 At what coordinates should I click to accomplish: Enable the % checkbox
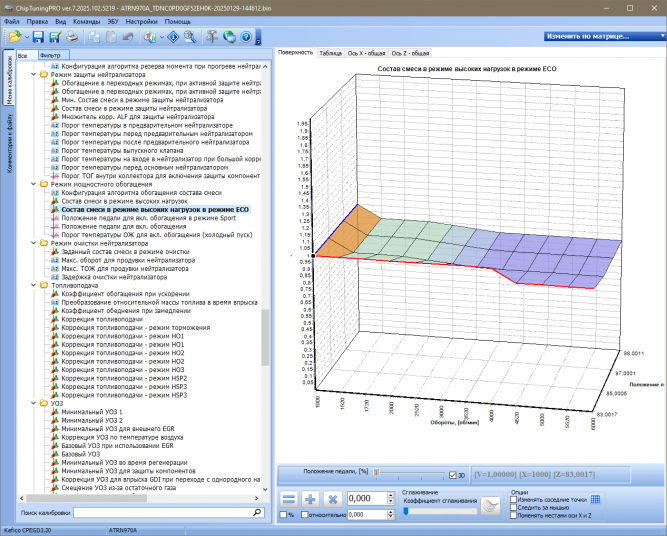[x=283, y=515]
